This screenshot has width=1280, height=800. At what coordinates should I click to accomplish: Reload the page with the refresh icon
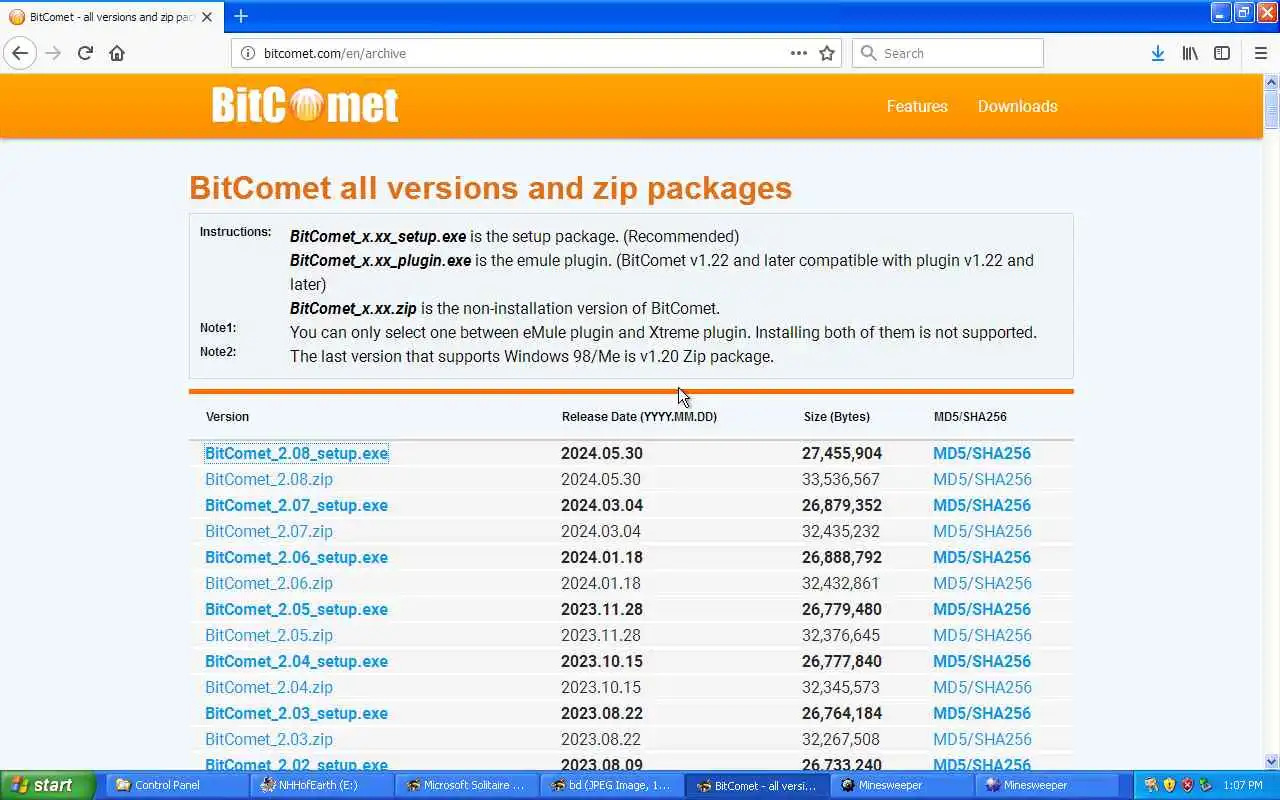85,53
